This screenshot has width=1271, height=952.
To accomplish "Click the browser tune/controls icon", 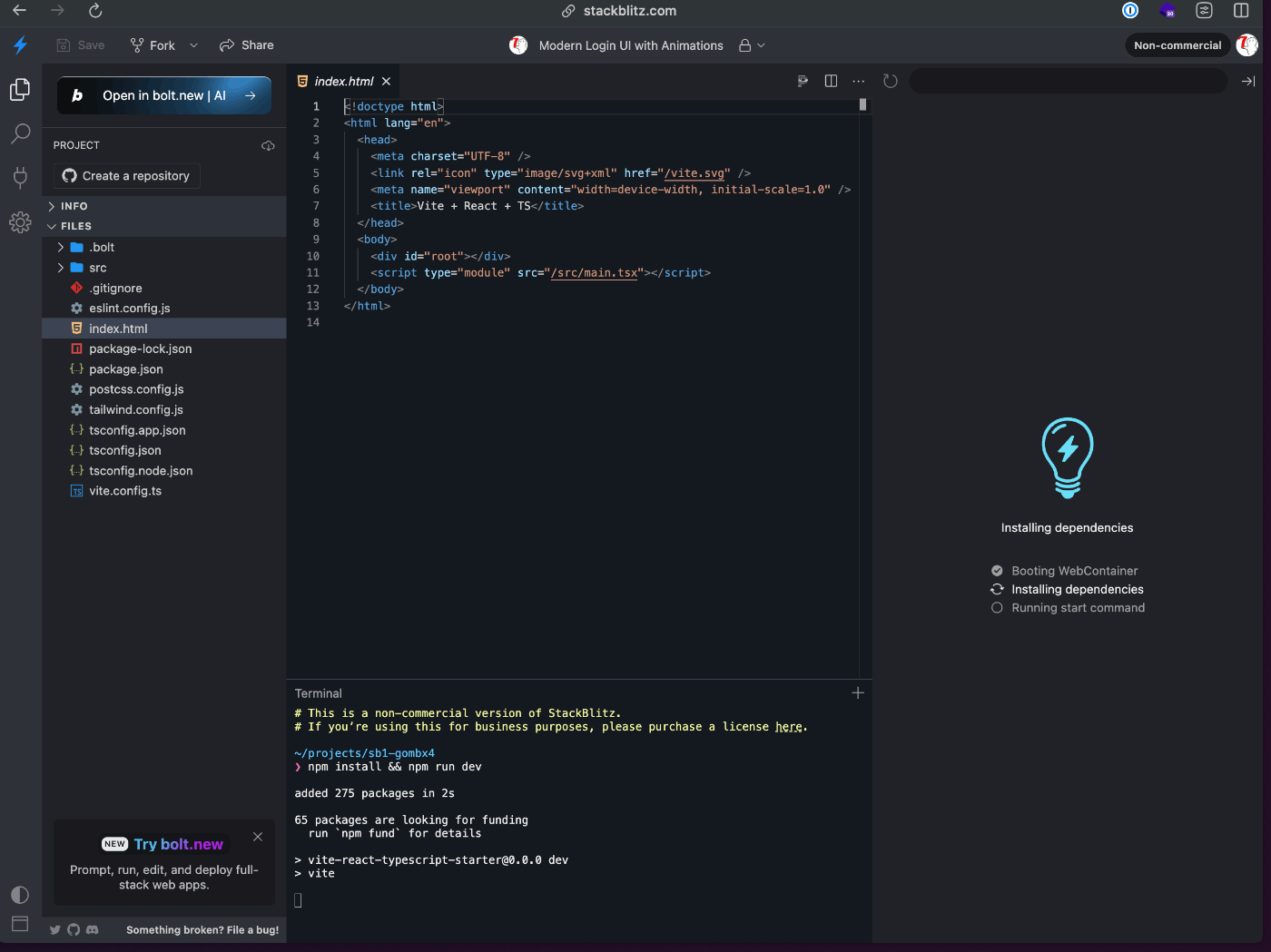I will pyautogui.click(x=1204, y=10).
